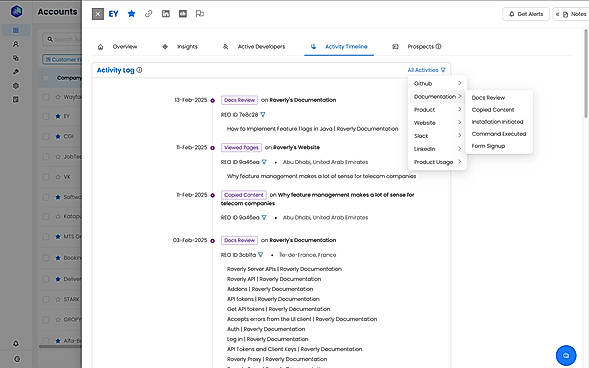Open the settings gear icon in sidebar

15,86
